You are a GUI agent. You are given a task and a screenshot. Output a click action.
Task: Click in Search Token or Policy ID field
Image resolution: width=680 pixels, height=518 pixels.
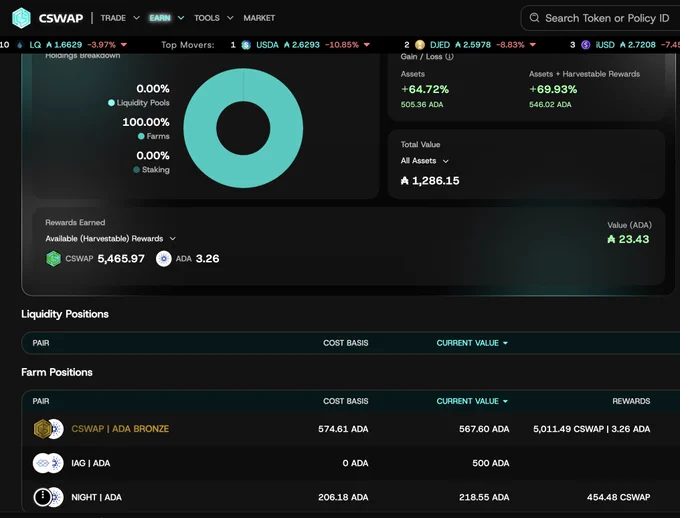(x=603, y=18)
